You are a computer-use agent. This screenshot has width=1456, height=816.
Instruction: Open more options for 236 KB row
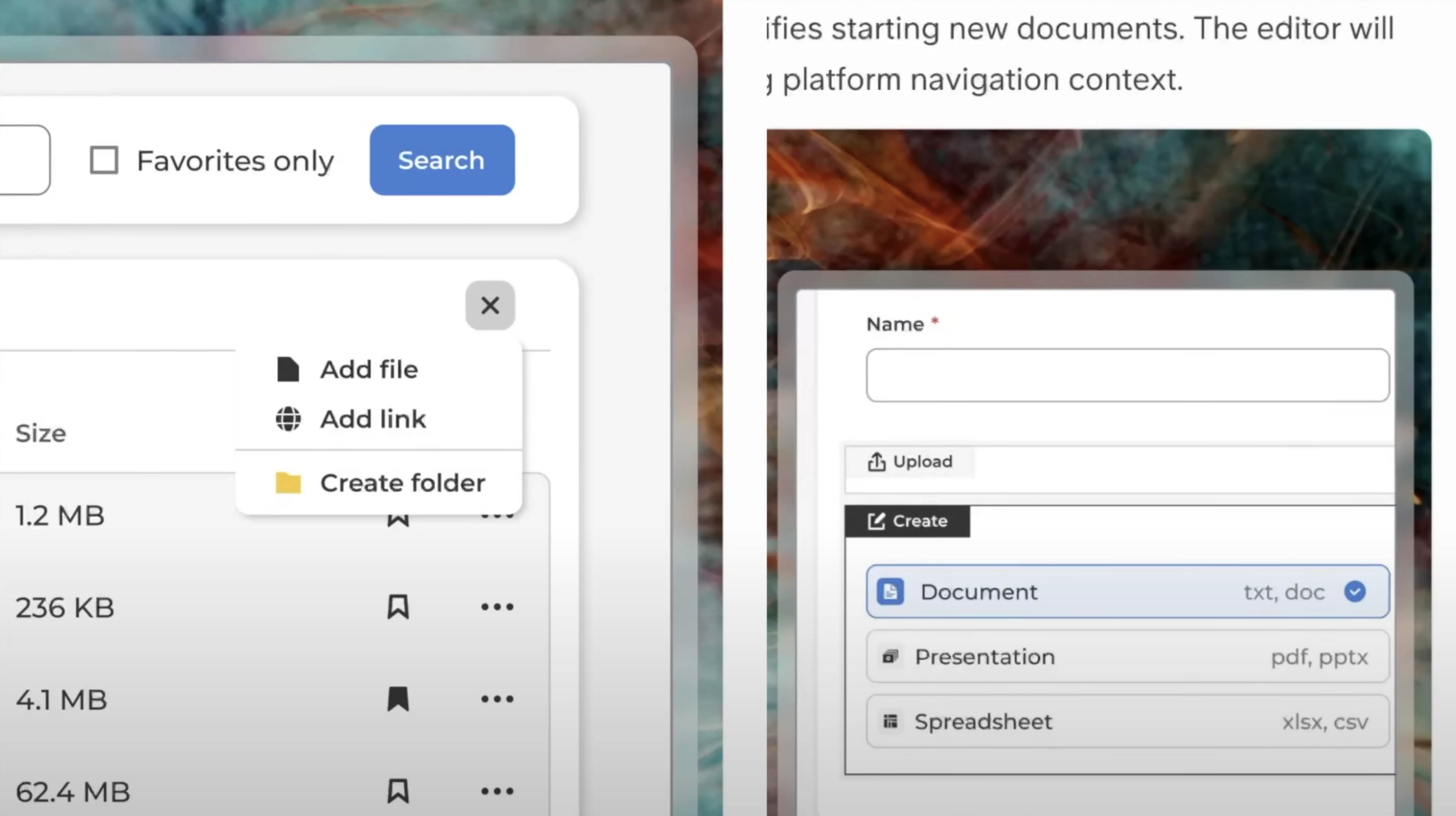click(x=497, y=607)
